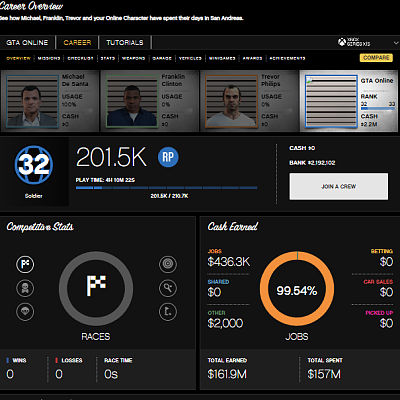The width and height of the screenshot is (400, 400).
Task: Click the GTA Online rank progress bar
Action: click(x=378, y=108)
